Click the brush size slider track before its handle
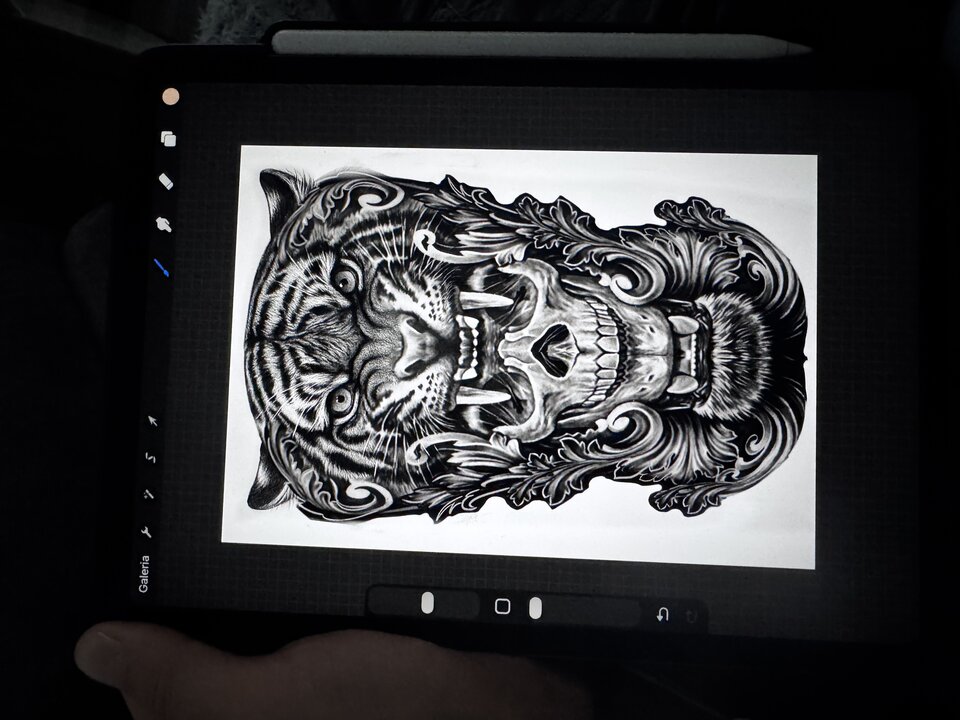960x720 pixels. coord(395,602)
